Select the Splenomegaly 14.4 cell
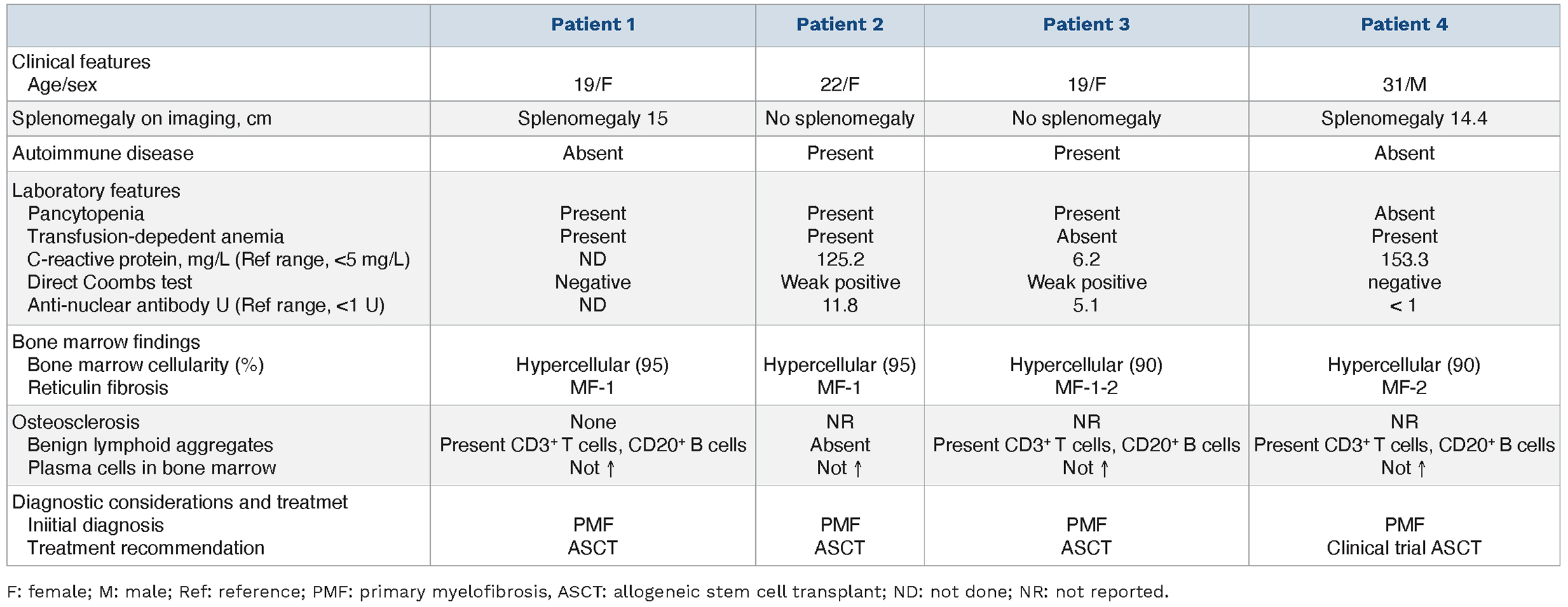This screenshot has height=607, width=1568. [1404, 119]
